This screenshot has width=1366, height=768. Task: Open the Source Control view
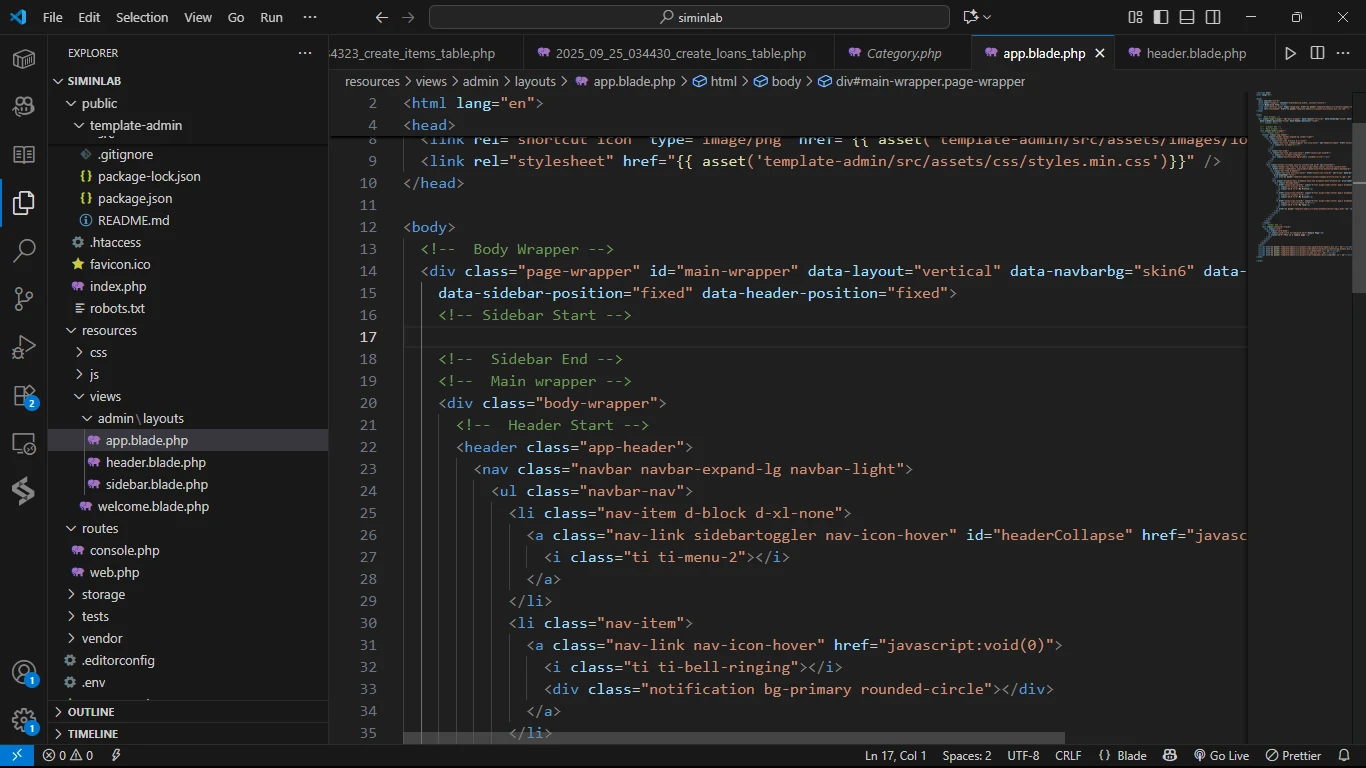point(24,298)
